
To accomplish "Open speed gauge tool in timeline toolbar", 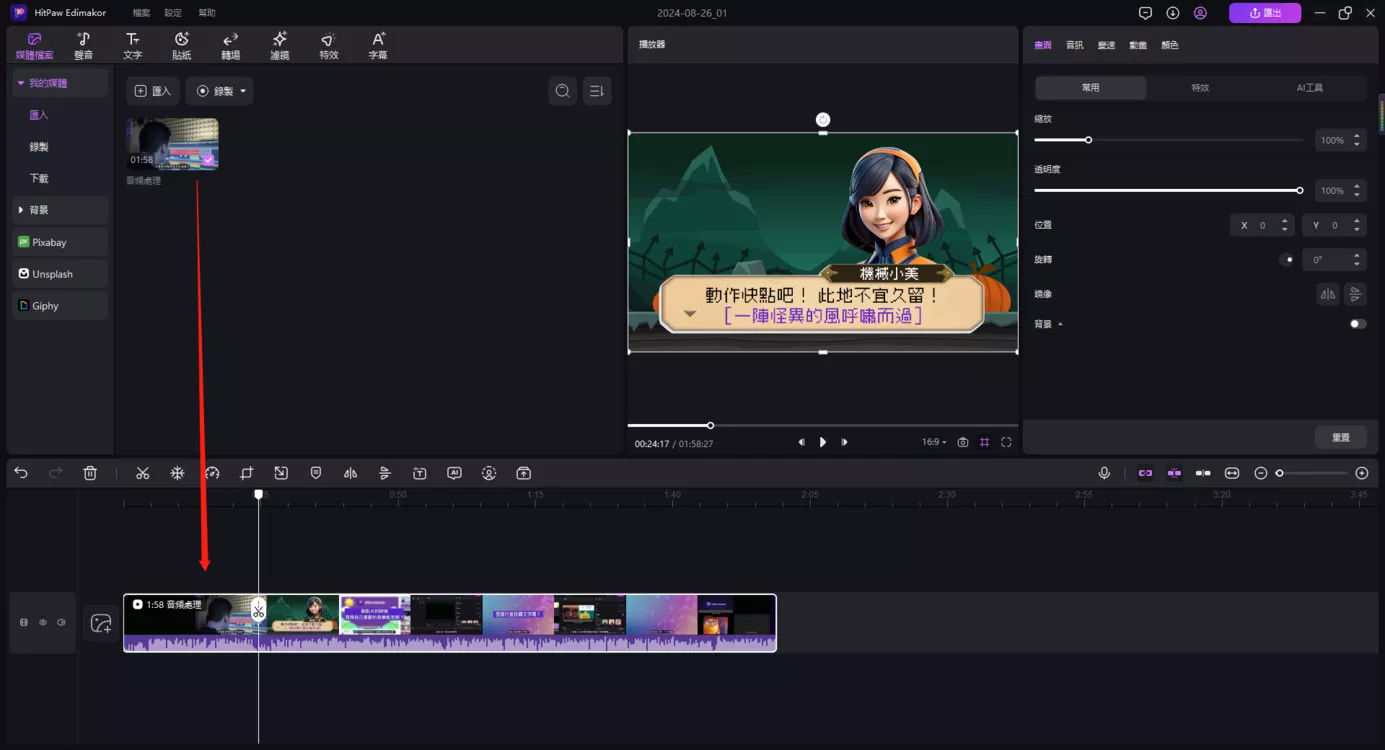I will click(x=212, y=473).
